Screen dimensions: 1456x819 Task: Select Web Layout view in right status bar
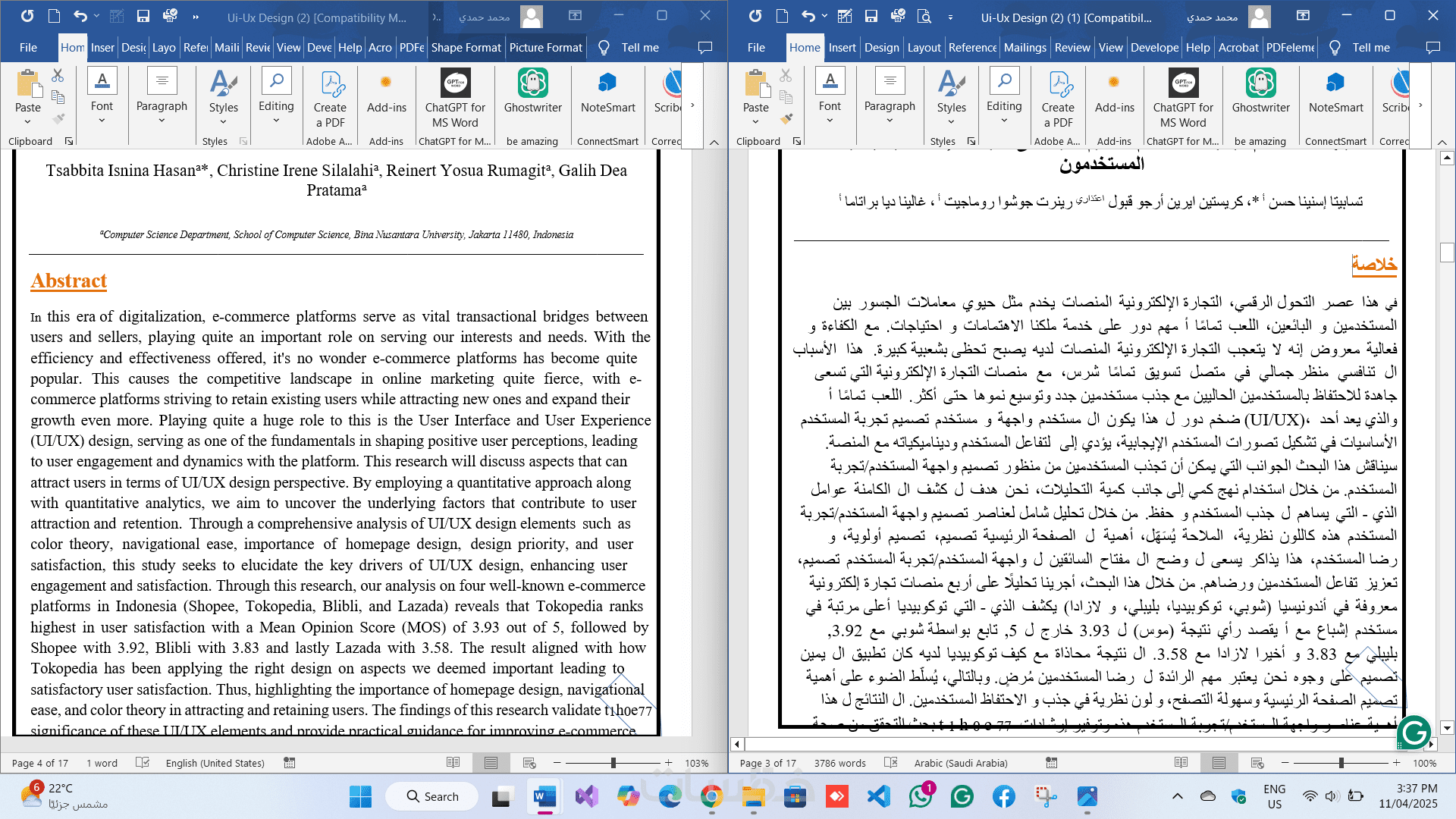(1257, 763)
